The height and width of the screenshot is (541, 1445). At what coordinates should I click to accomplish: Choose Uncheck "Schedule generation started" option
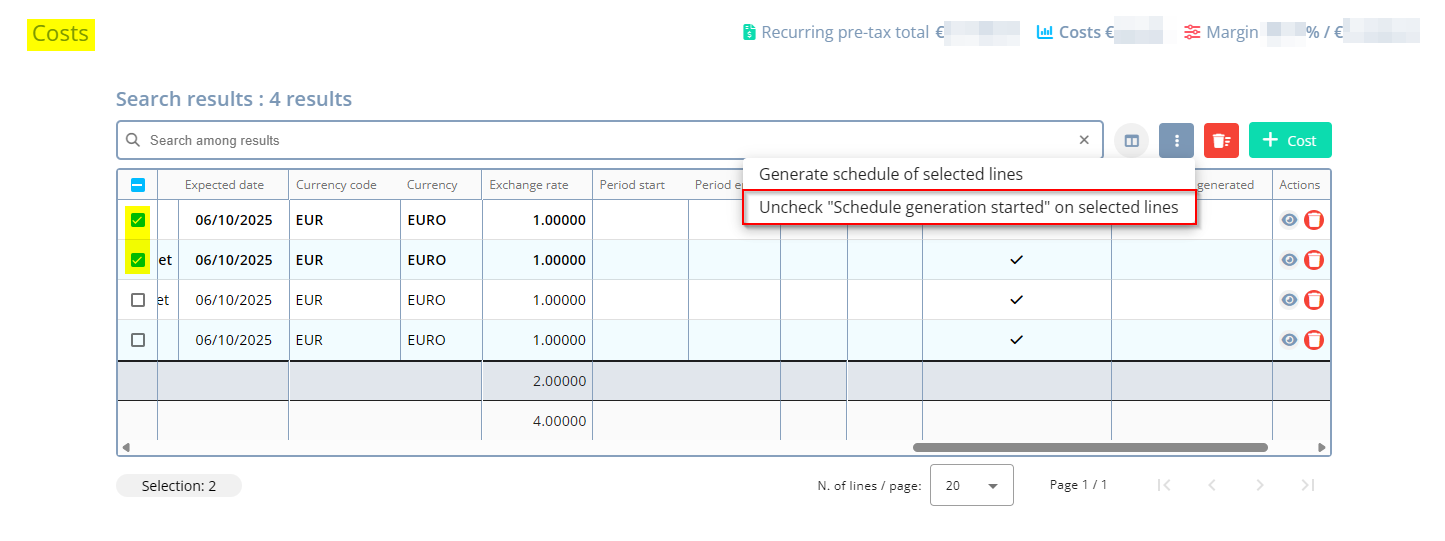coord(968,208)
